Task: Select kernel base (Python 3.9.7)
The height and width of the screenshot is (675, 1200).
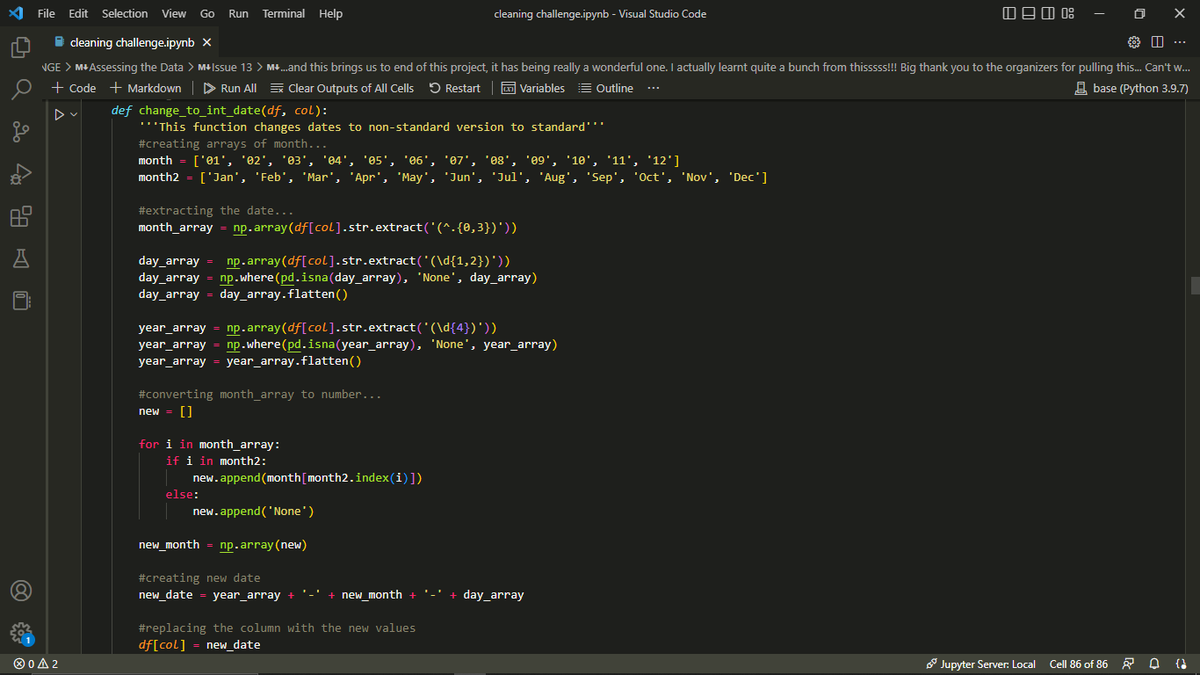Action: pos(1134,88)
